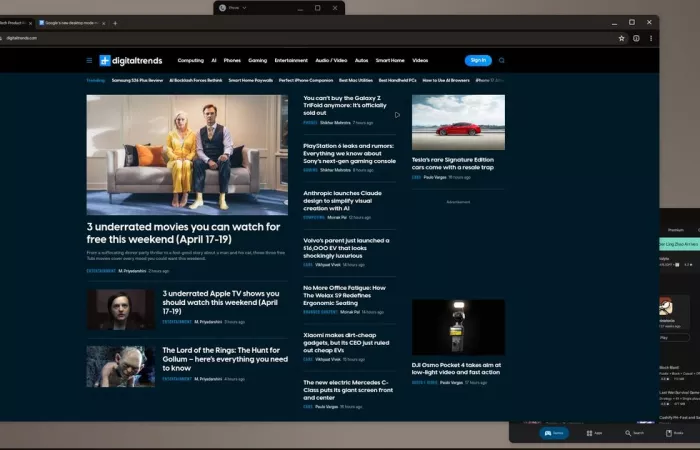Open the Gollum article thumbnail
This screenshot has height=450, width=700.
[121, 366]
